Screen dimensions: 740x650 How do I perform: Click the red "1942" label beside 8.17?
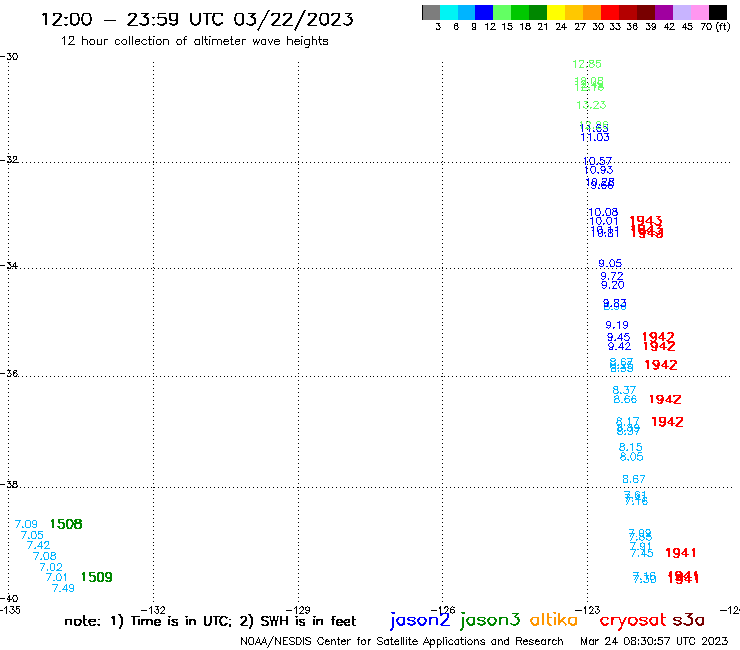[667, 422]
